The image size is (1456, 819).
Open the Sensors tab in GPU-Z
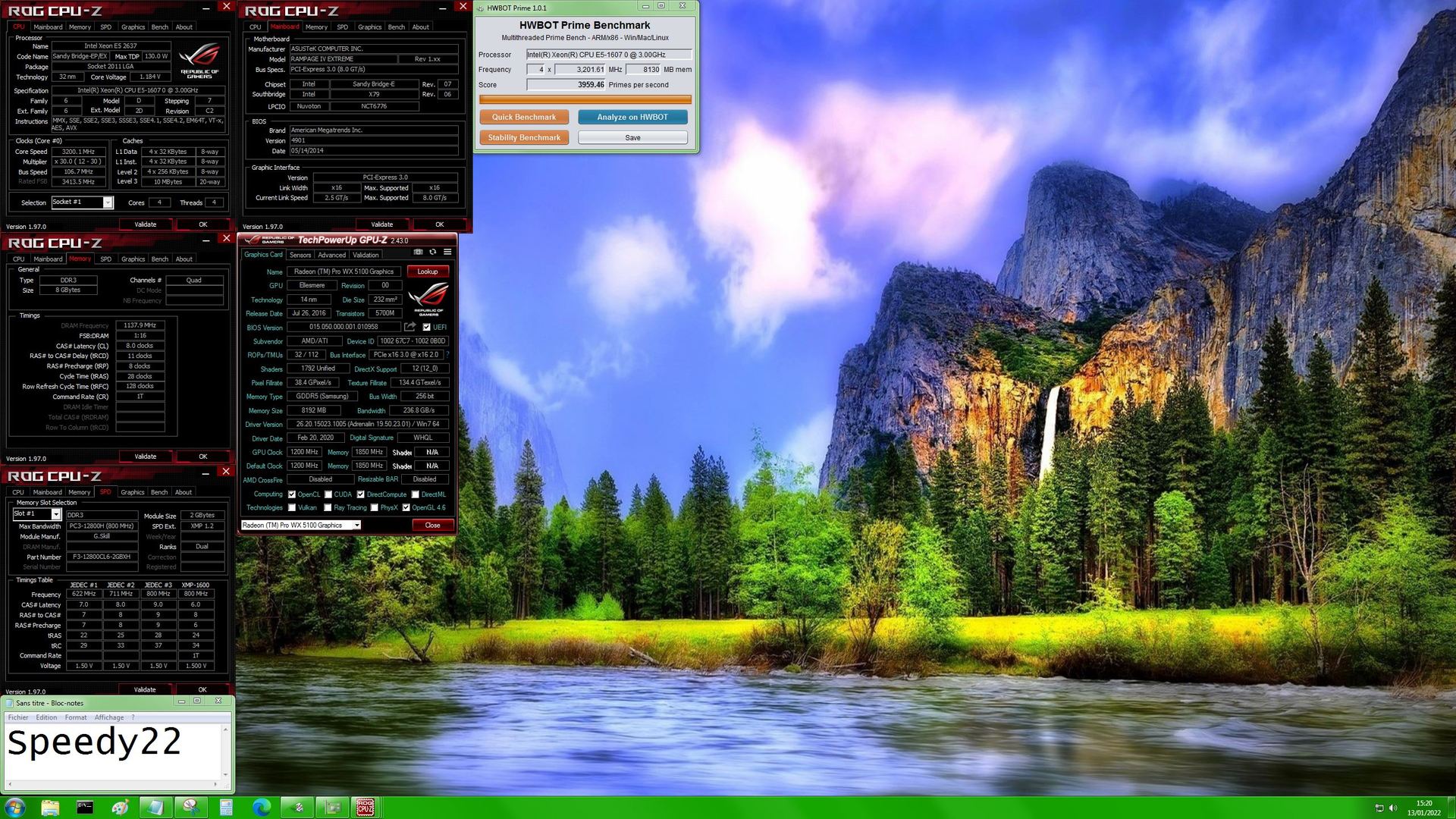[x=300, y=255]
